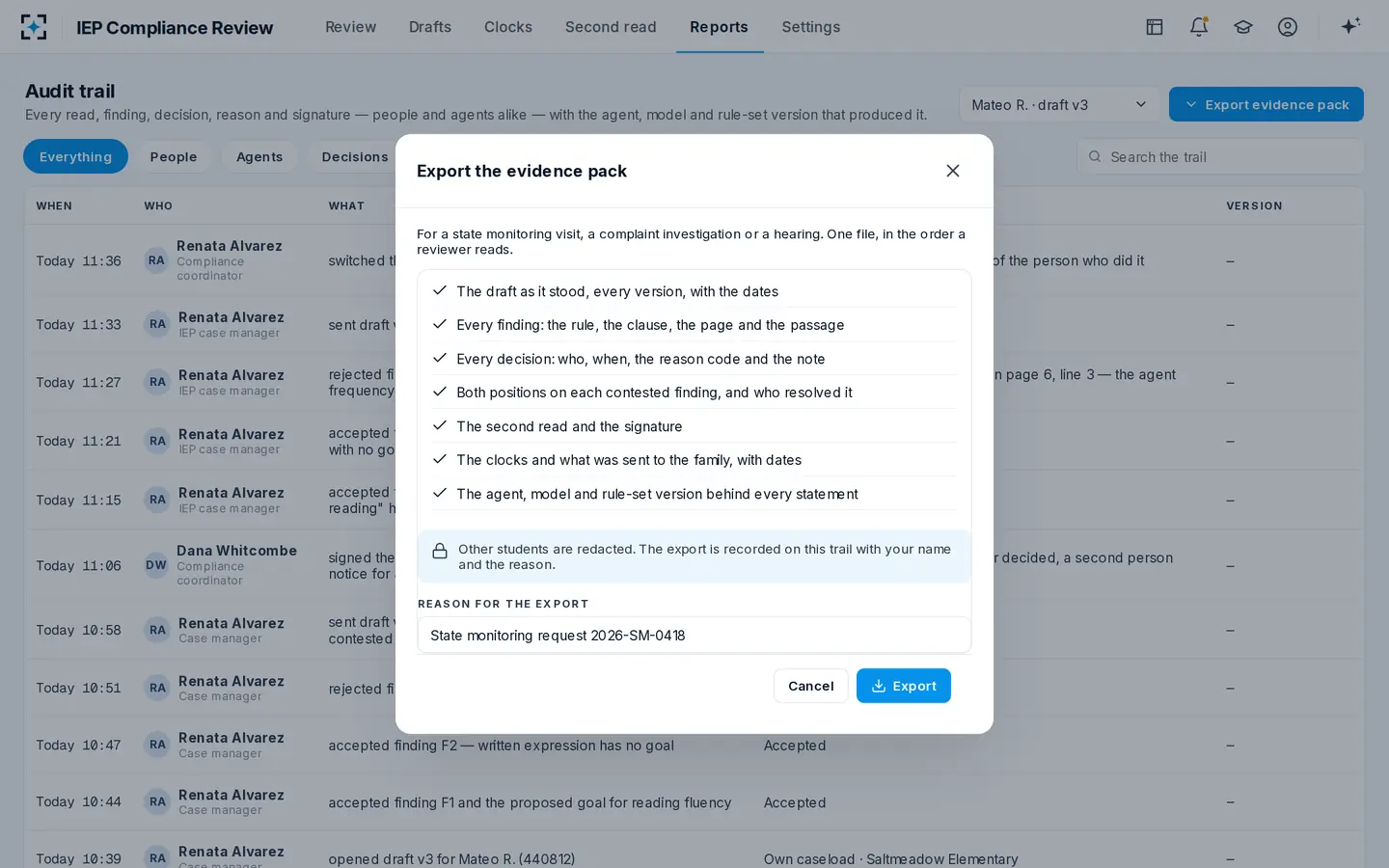The width and height of the screenshot is (1389, 868).
Task: Open the user account profile icon
Action: 1288,27
